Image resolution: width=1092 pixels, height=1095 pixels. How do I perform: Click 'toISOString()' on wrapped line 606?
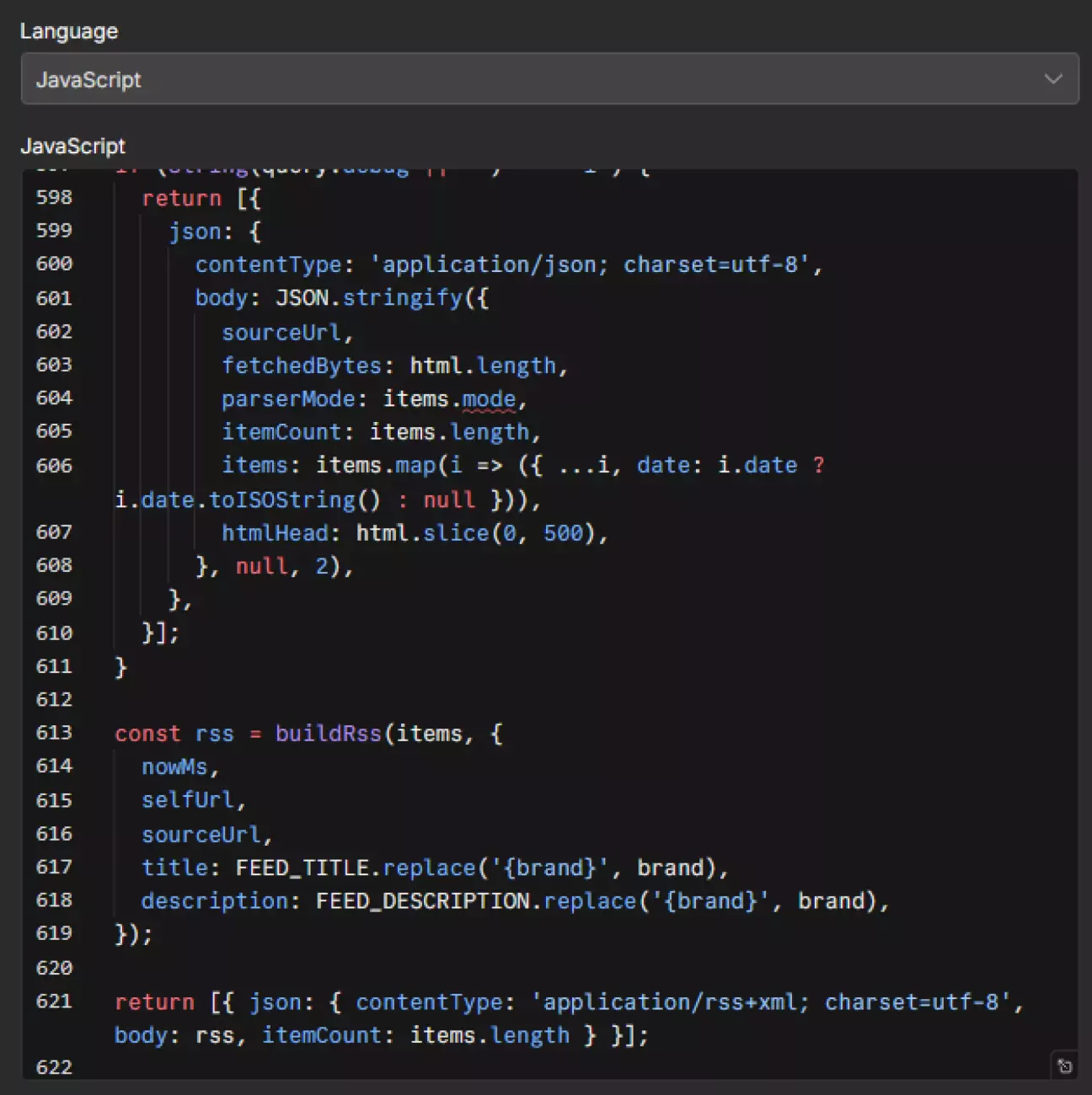(295, 500)
